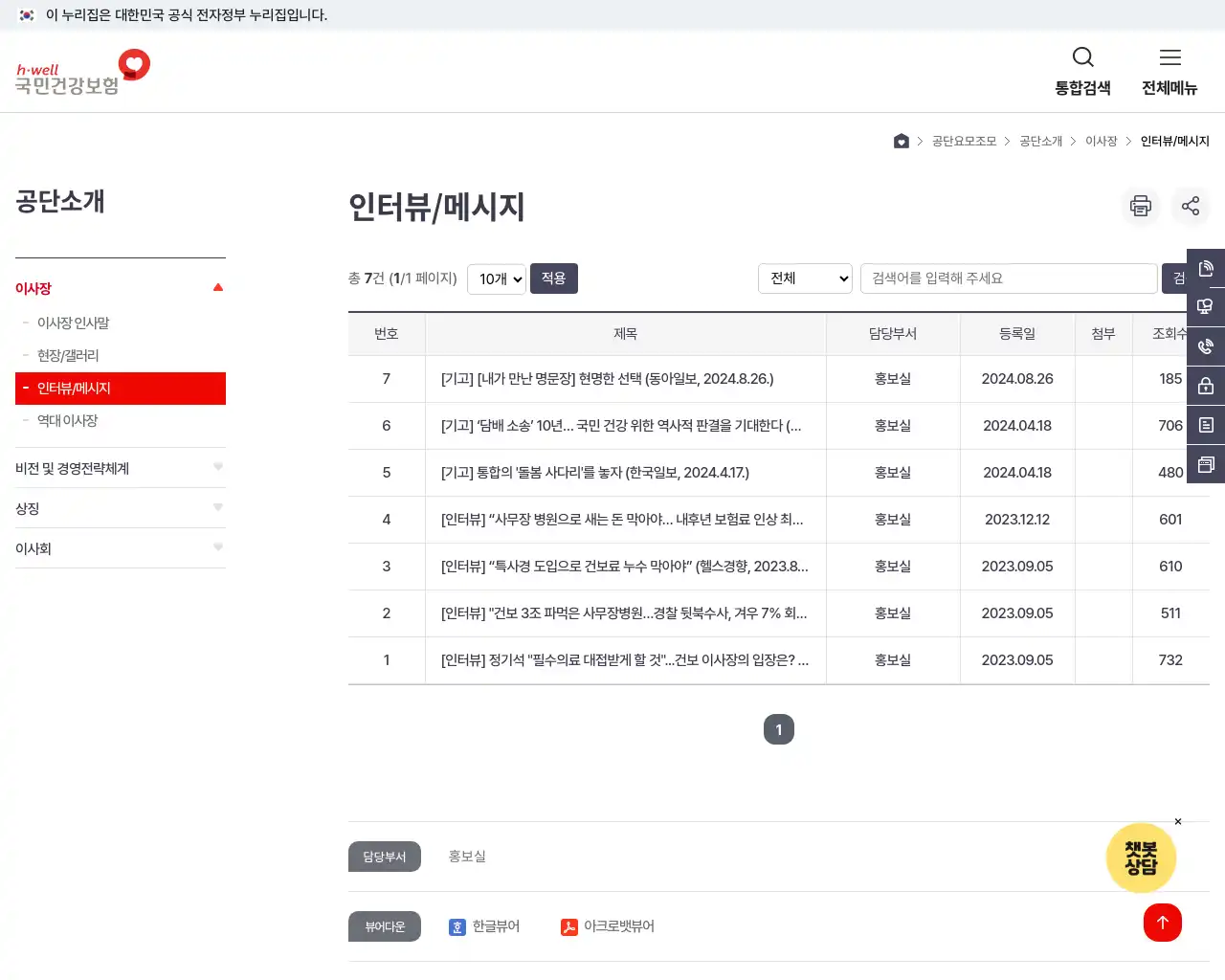This screenshot has height=980, width=1225.
Task: Open the 10개 items-per-page dropdown
Action: [x=497, y=279]
